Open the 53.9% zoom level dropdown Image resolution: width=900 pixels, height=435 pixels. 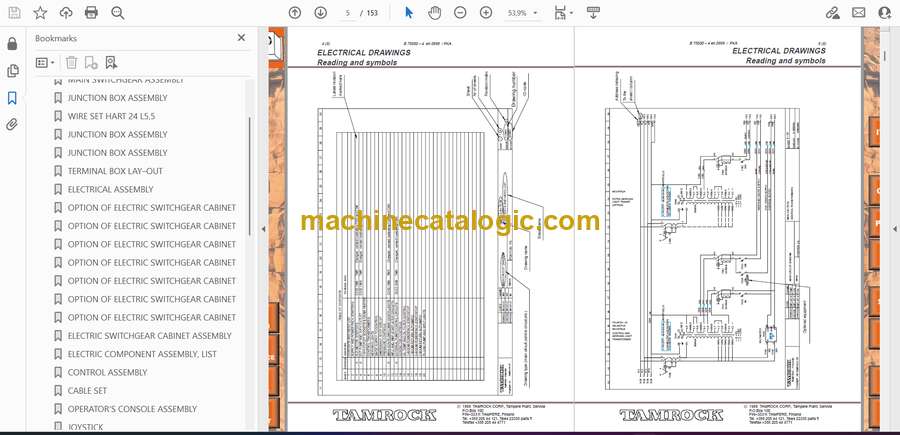[522, 13]
